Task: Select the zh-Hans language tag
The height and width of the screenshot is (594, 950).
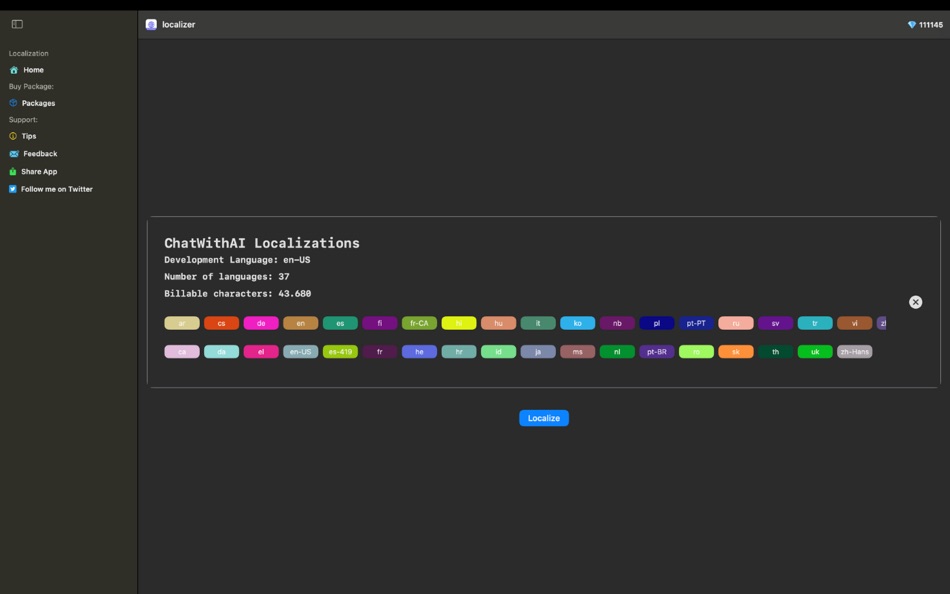Action: [x=855, y=352]
